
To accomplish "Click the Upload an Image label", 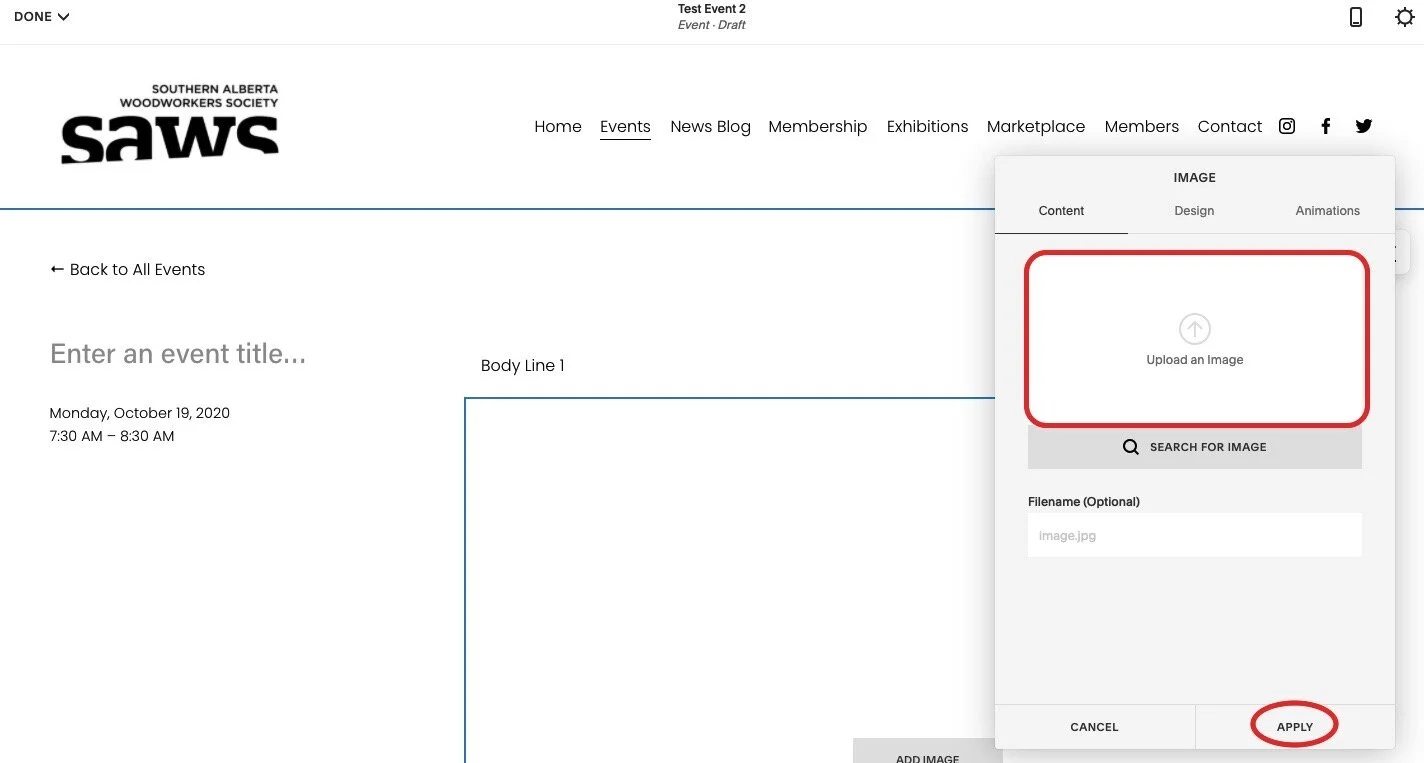I will click(x=1195, y=360).
